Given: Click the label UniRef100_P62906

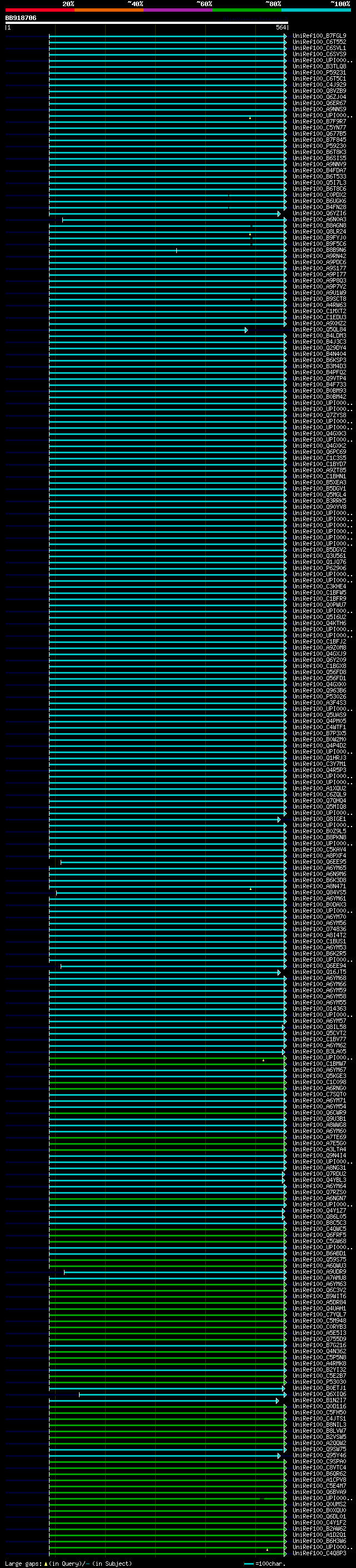Looking at the screenshot, I should coord(319,568).
